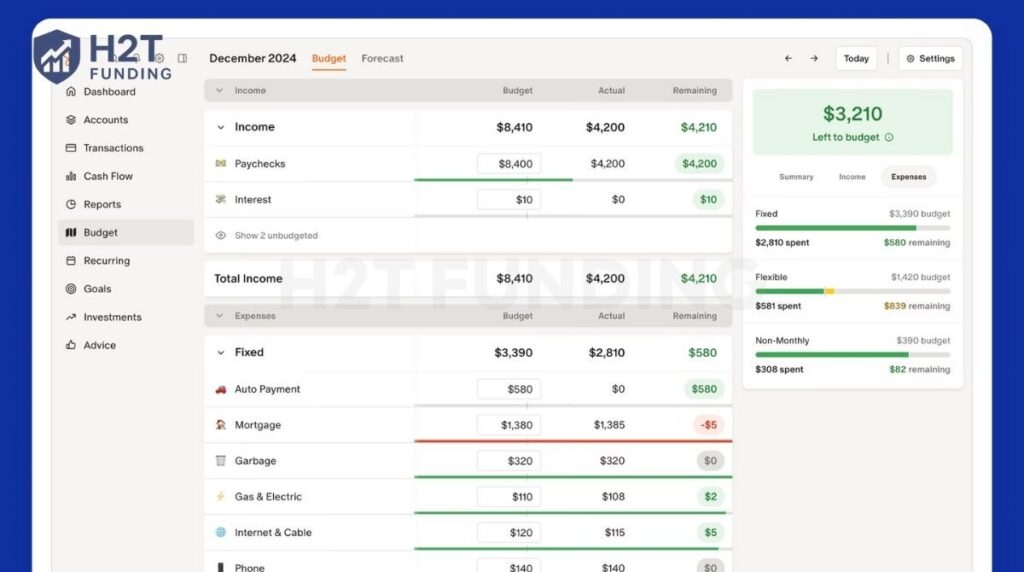This screenshot has height=572, width=1024.
Task: Open Transactions via its card icon
Action: (71, 148)
